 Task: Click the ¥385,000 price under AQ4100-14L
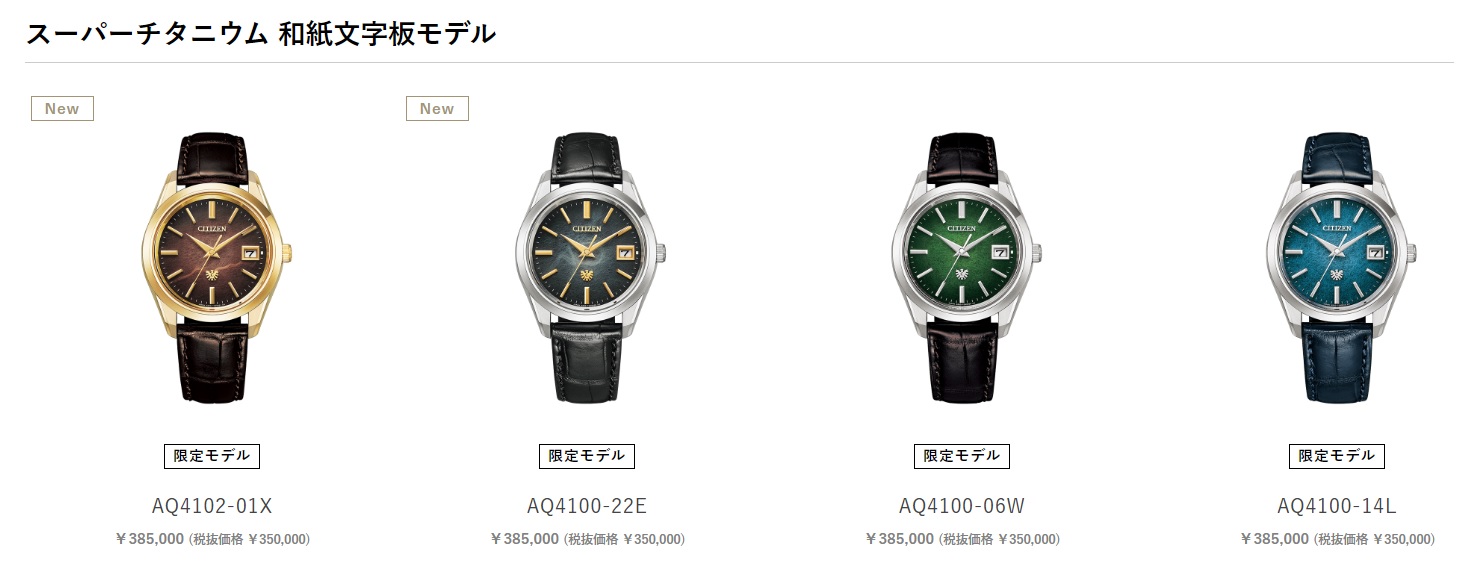(x=1275, y=539)
